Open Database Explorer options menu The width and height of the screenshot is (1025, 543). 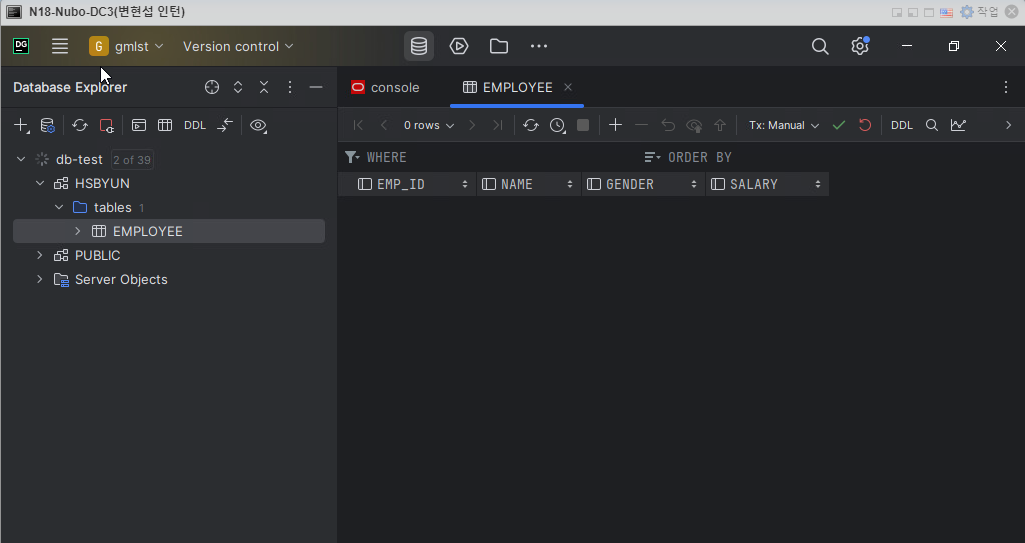click(x=290, y=87)
